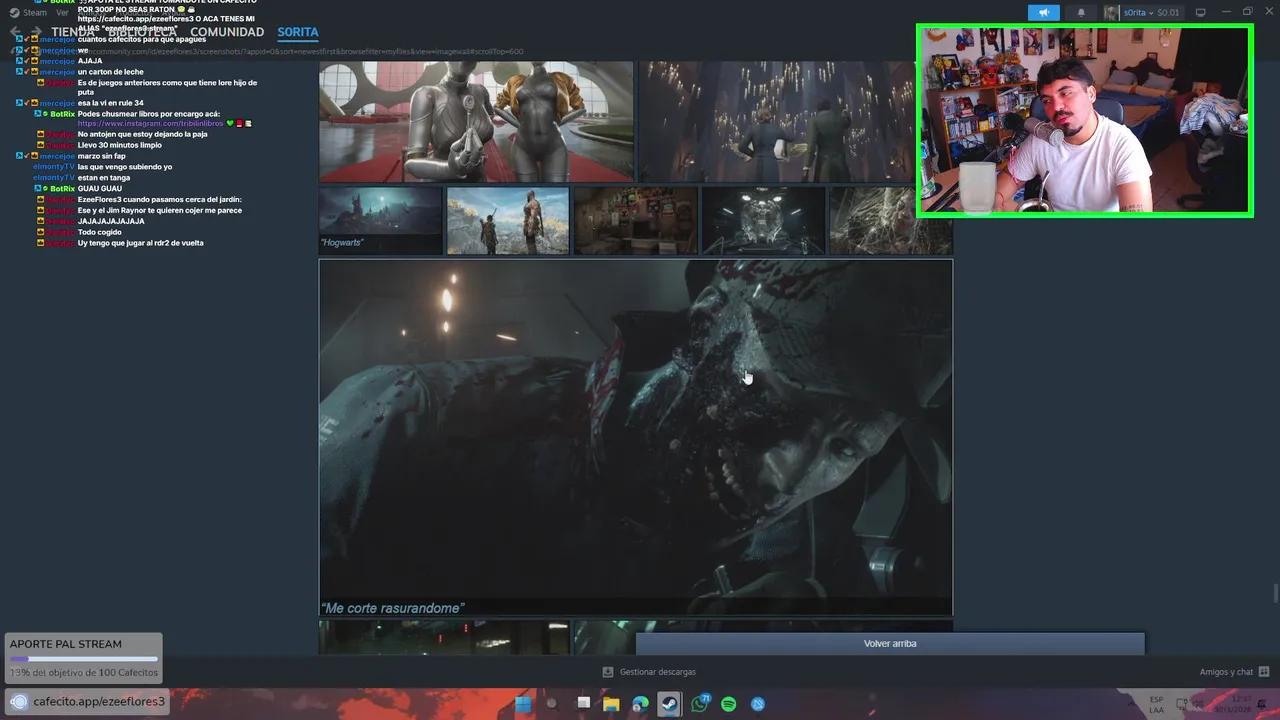The height and width of the screenshot is (720, 1280).
Task: Open the cluttered room screenshot thumbnail
Action: point(636,220)
